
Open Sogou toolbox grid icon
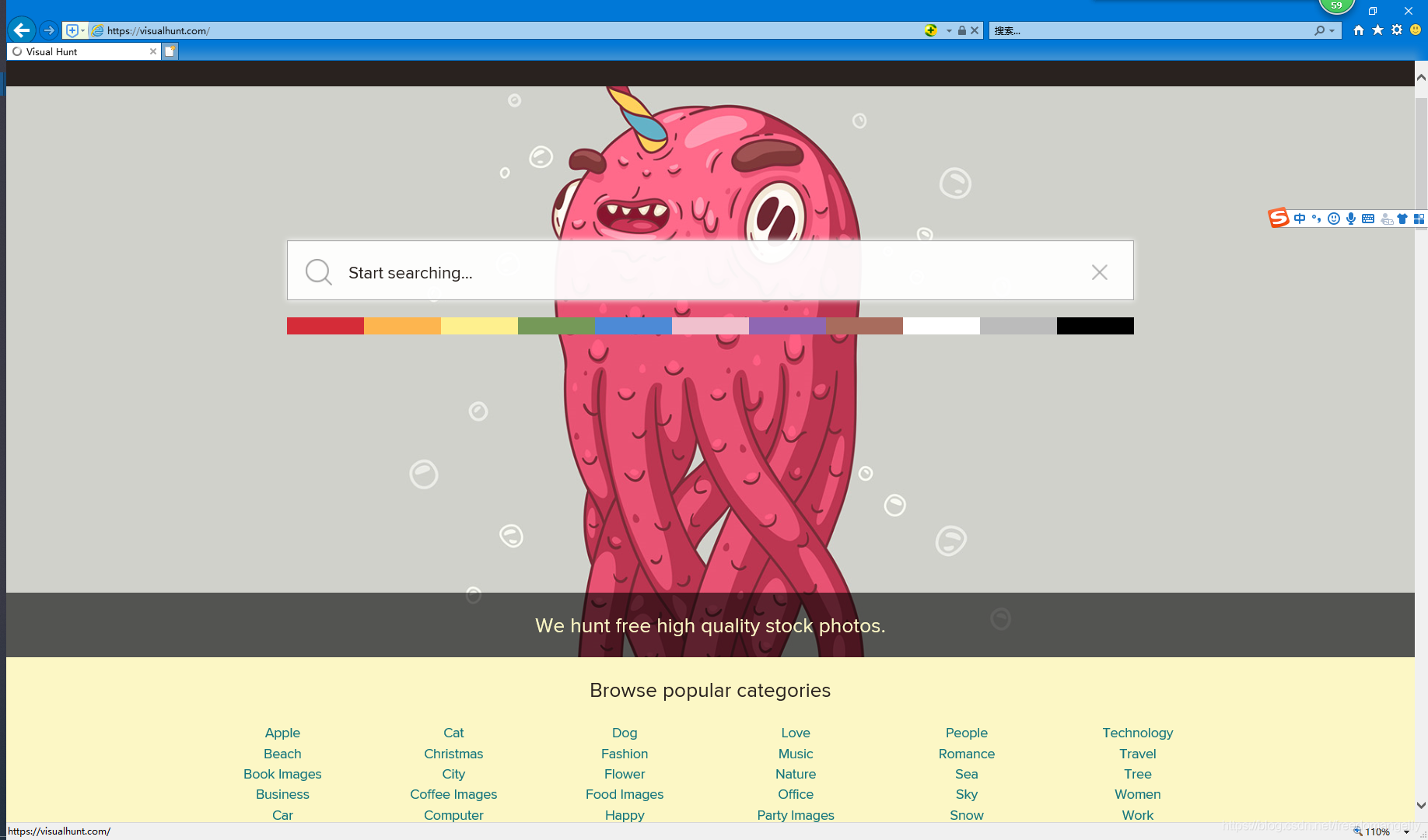[1419, 219]
